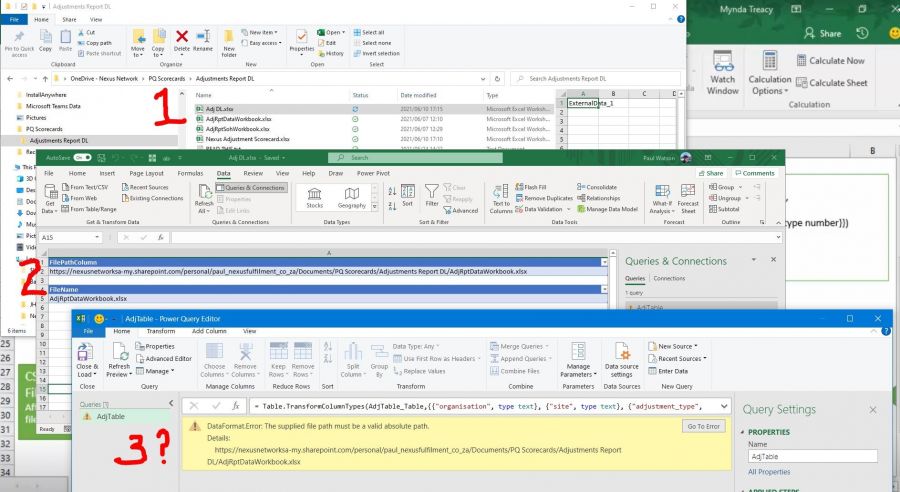Viewport: 900px width, 492px height.
Task: Click Get Data in Excel Data tab
Action: click(51, 198)
